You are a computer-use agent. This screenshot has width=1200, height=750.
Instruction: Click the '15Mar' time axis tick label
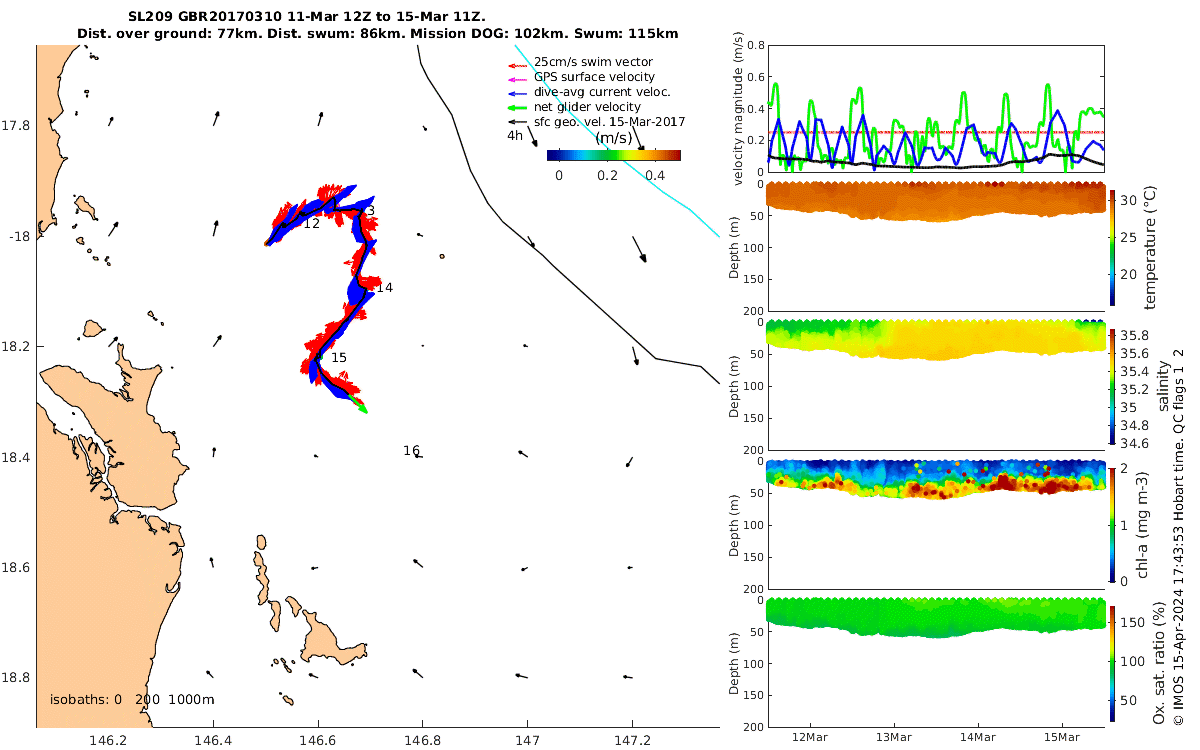[x=1063, y=737]
